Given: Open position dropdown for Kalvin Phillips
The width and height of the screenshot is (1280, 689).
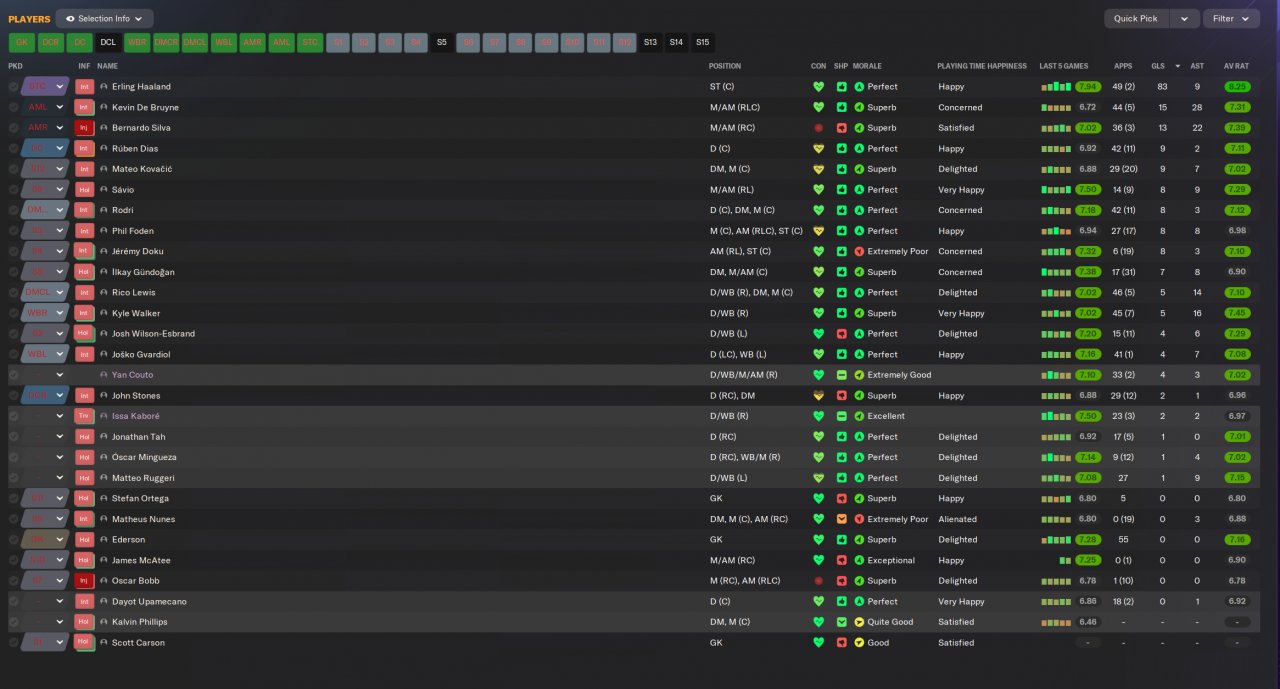Looking at the screenshot, I should (x=60, y=622).
